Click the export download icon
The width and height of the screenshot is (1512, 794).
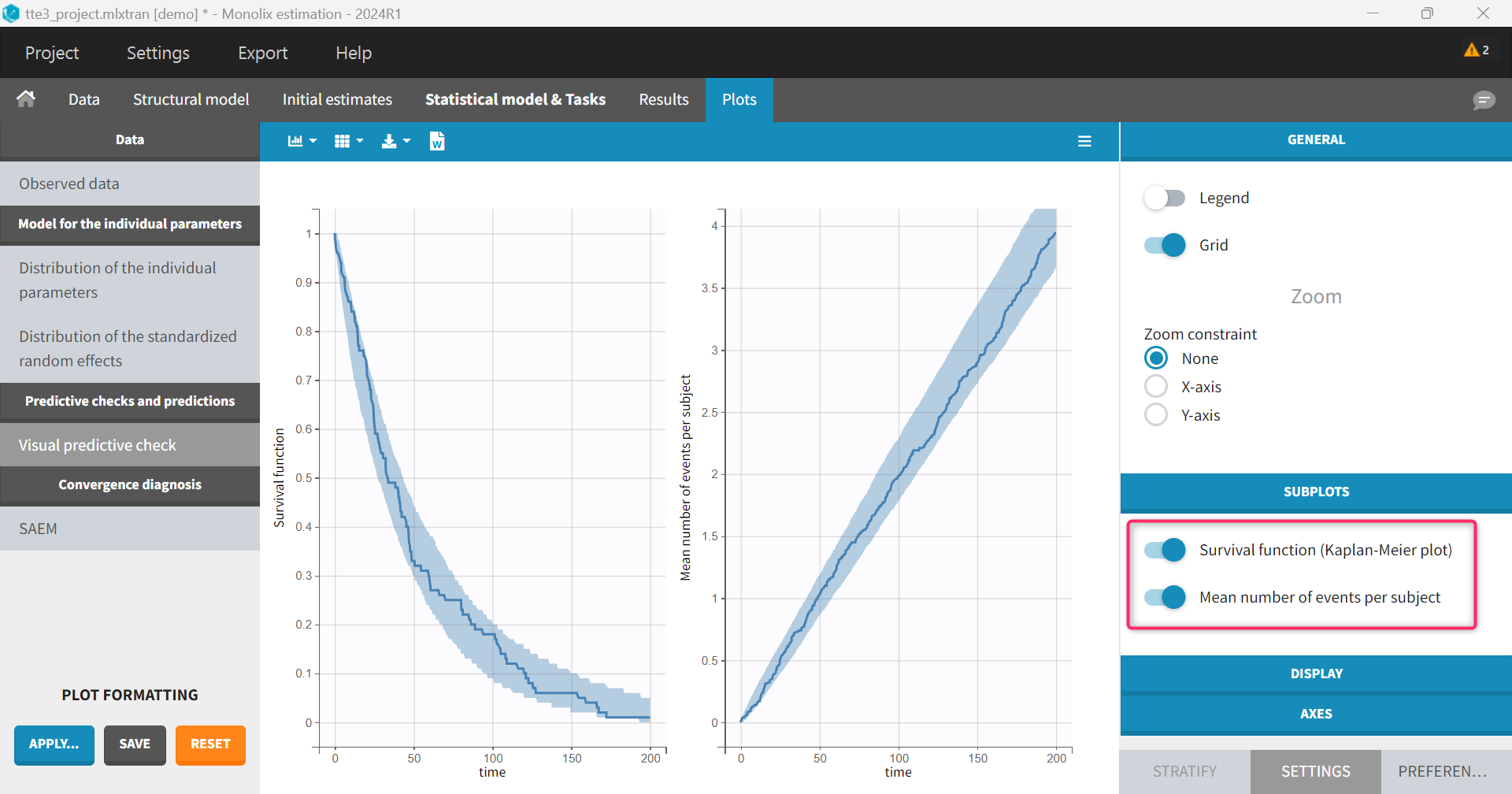click(x=395, y=141)
